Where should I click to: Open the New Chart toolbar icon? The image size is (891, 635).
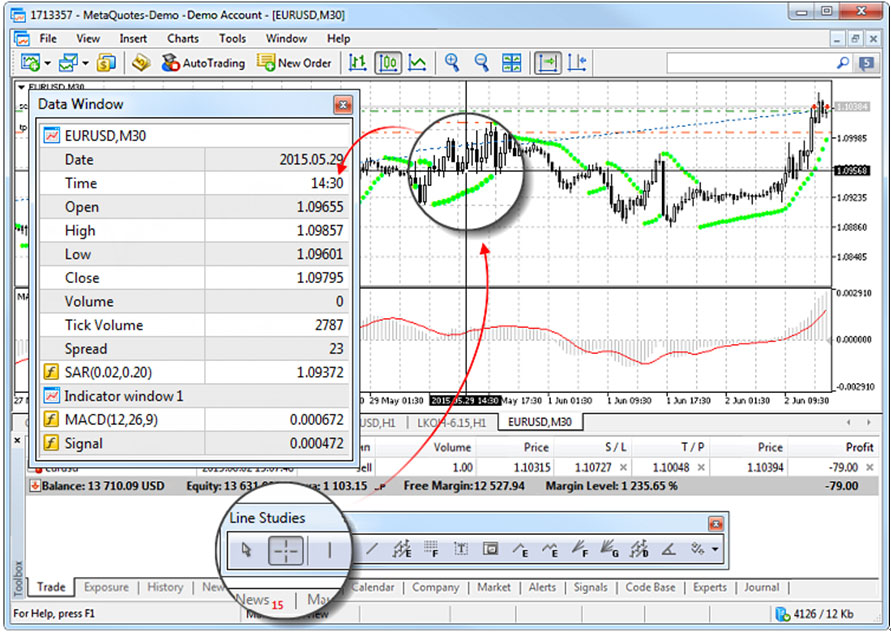pos(30,63)
